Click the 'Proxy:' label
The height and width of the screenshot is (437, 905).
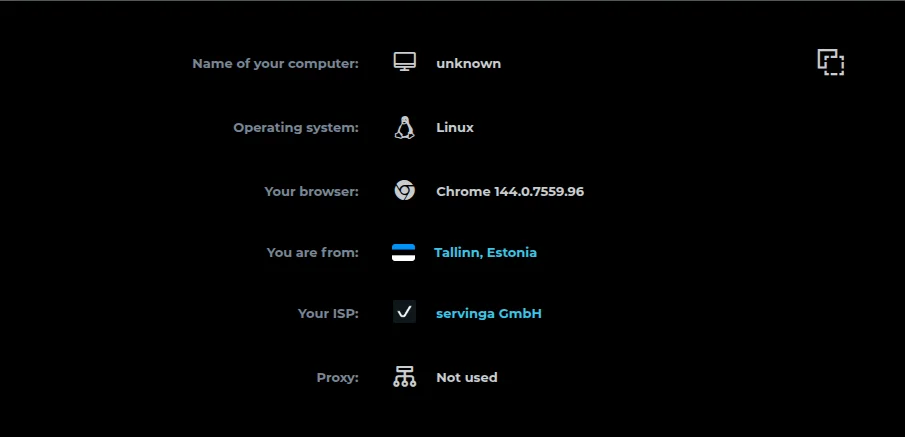click(337, 377)
